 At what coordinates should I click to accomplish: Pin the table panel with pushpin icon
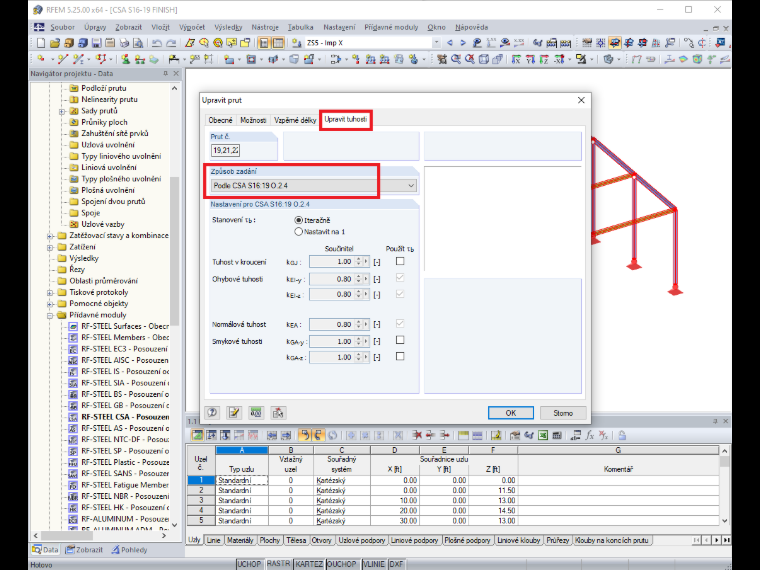pos(715,421)
